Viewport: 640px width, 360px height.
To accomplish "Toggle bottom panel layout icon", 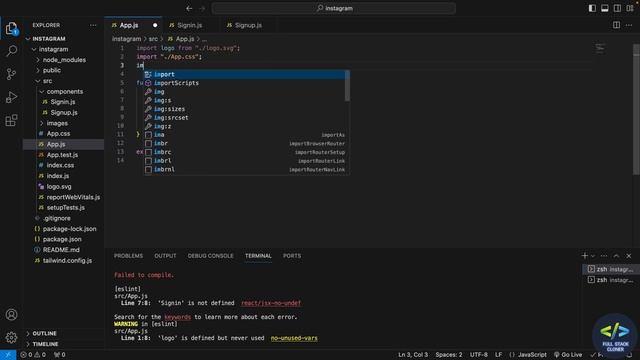I will coord(605,8).
